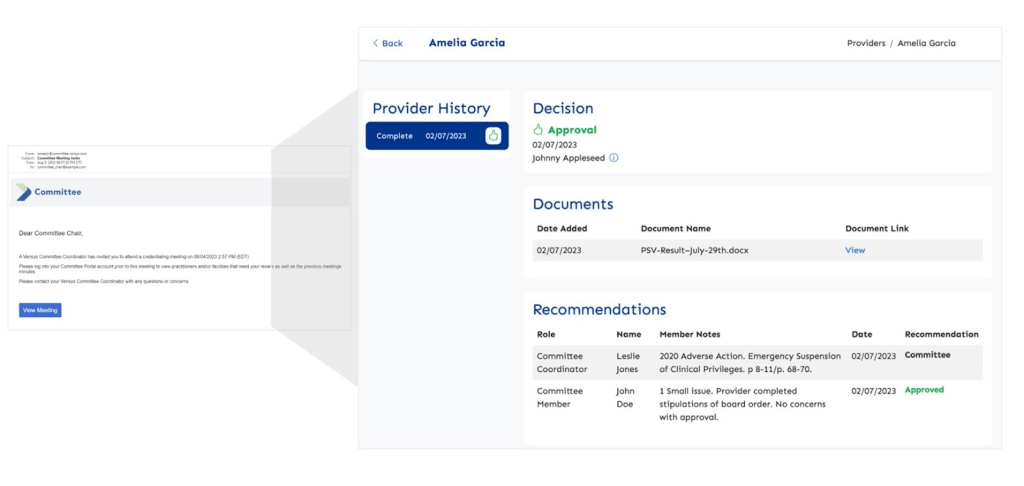Open the View link for PSV-Result document
The image size is (1024, 486).
(855, 250)
